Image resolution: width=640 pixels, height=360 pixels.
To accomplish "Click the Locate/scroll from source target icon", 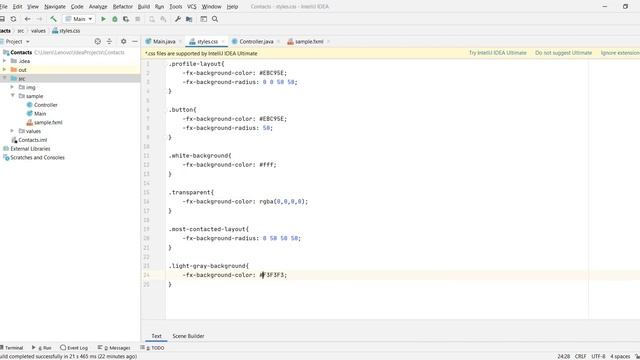I will [98, 41].
